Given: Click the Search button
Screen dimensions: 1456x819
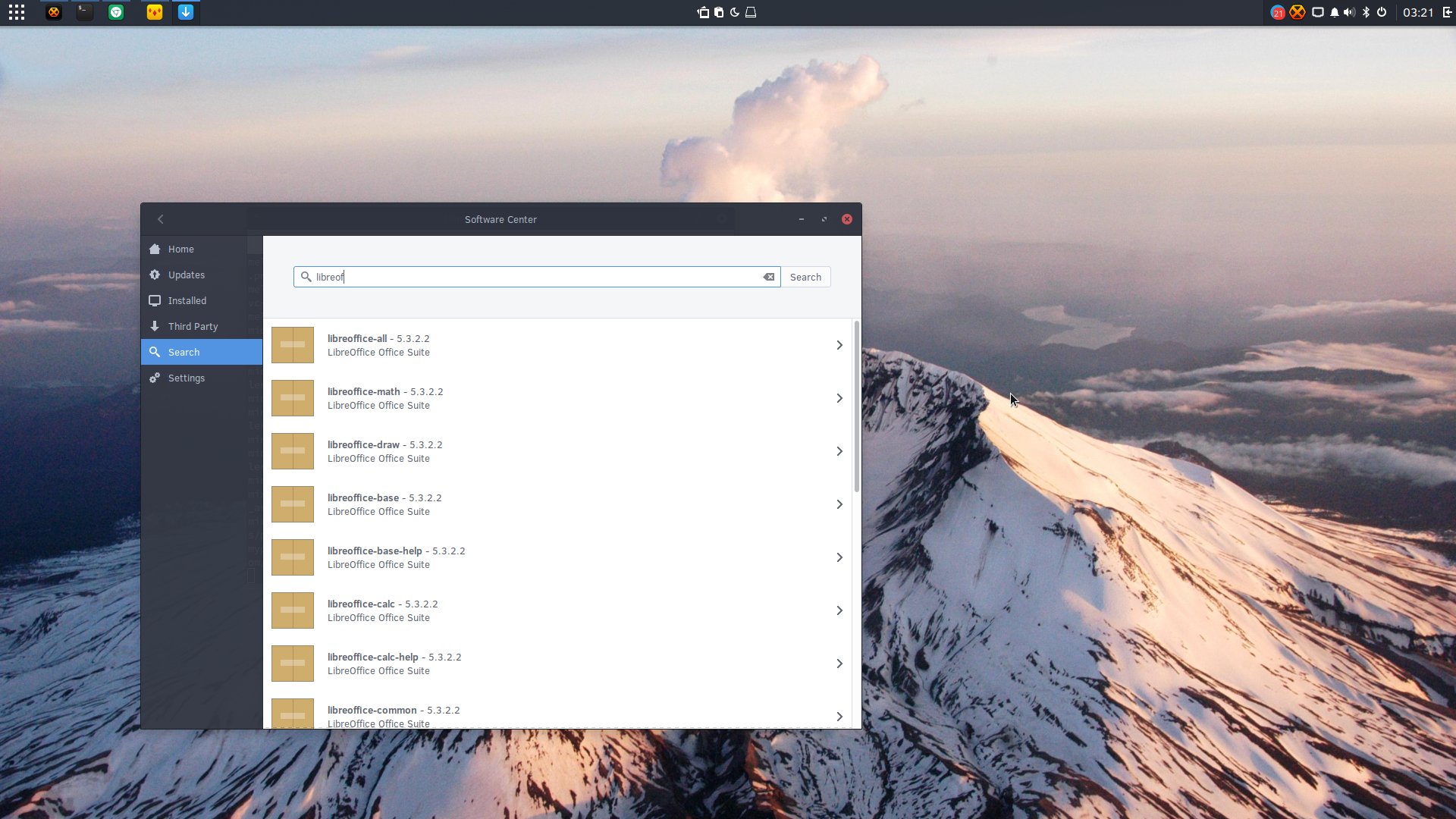Looking at the screenshot, I should 805,277.
